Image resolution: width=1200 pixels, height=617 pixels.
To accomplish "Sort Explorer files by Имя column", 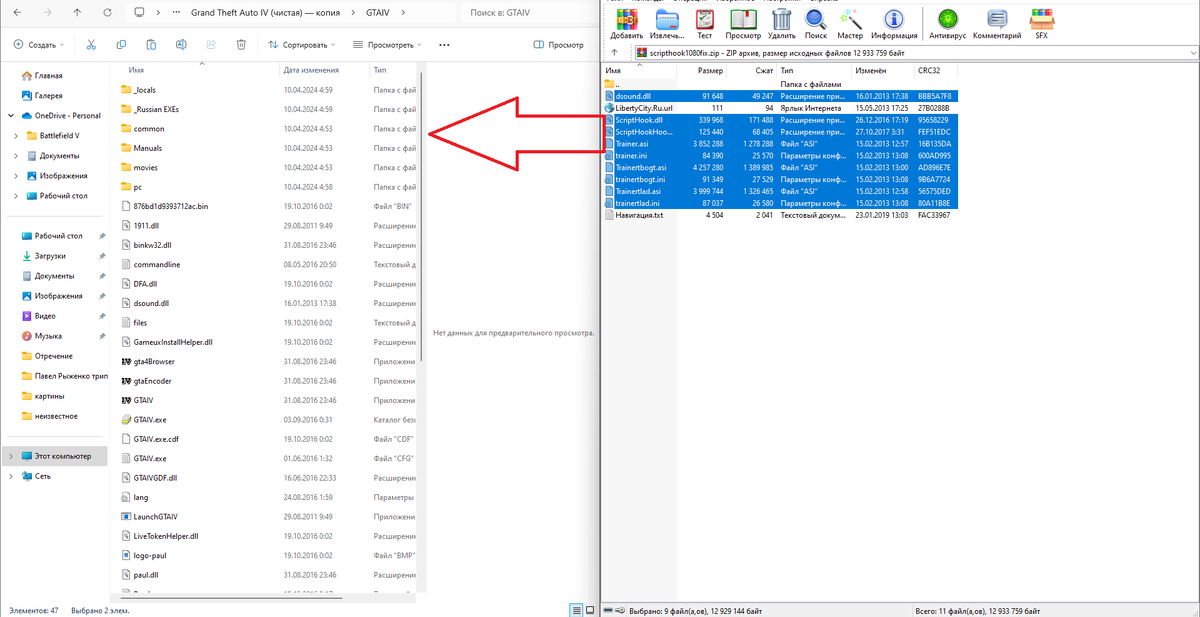I will point(138,71).
